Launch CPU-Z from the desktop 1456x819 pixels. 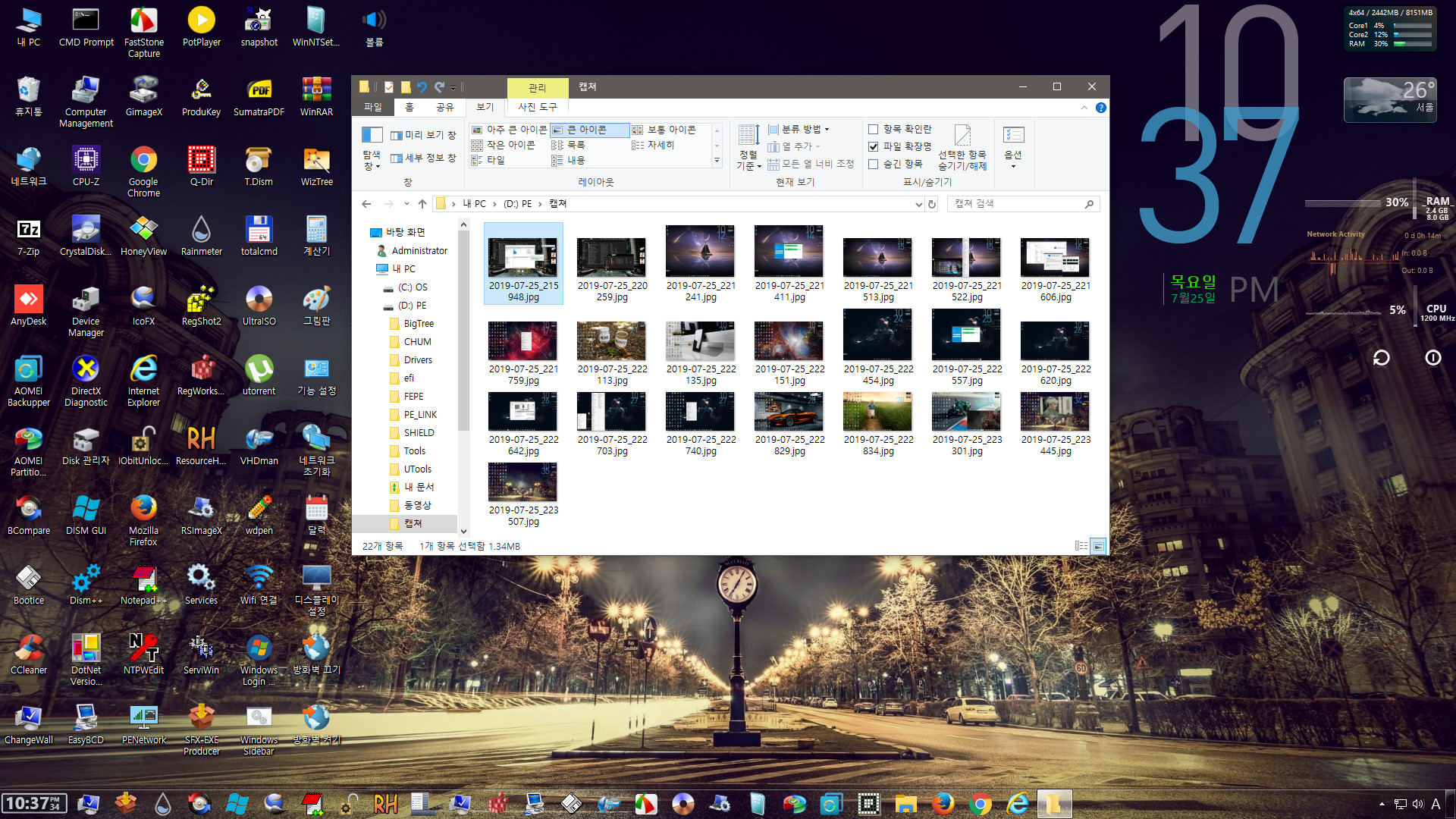pos(86,166)
